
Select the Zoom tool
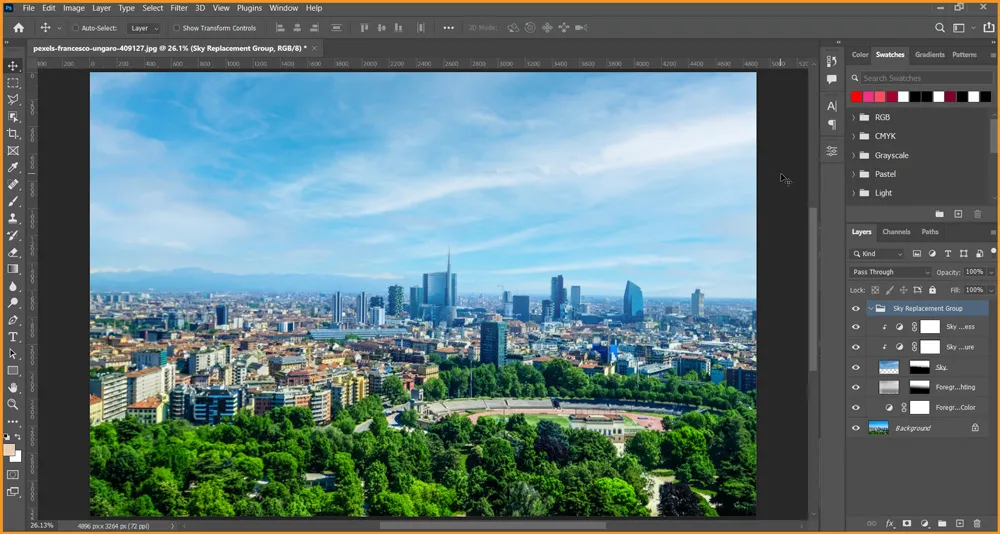pyautogui.click(x=13, y=404)
